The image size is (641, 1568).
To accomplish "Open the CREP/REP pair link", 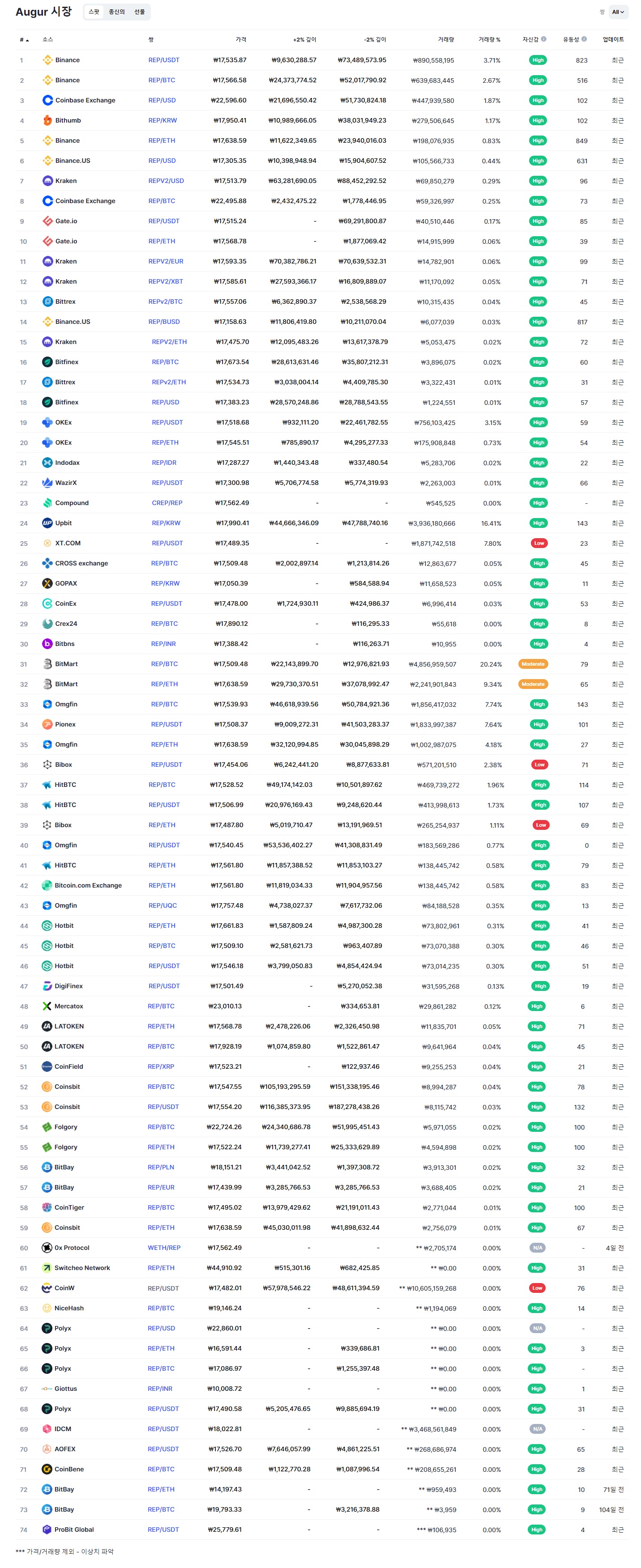I will (x=167, y=503).
